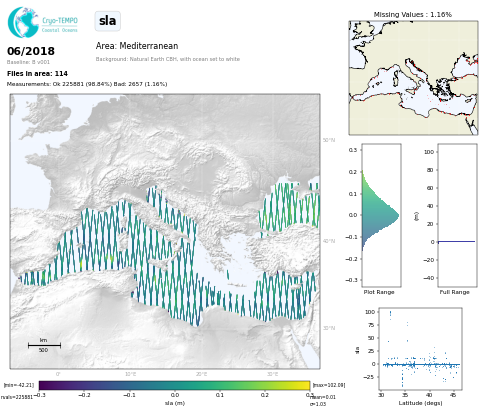492x410 pixels.
Task: Click the Plot Range histogram
Action: pos(381,215)
